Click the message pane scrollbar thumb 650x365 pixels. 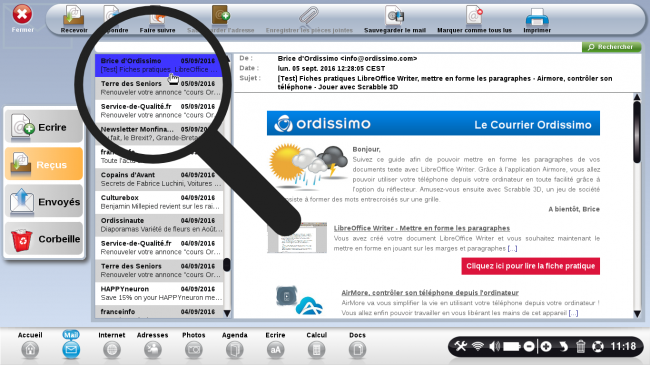(x=637, y=132)
